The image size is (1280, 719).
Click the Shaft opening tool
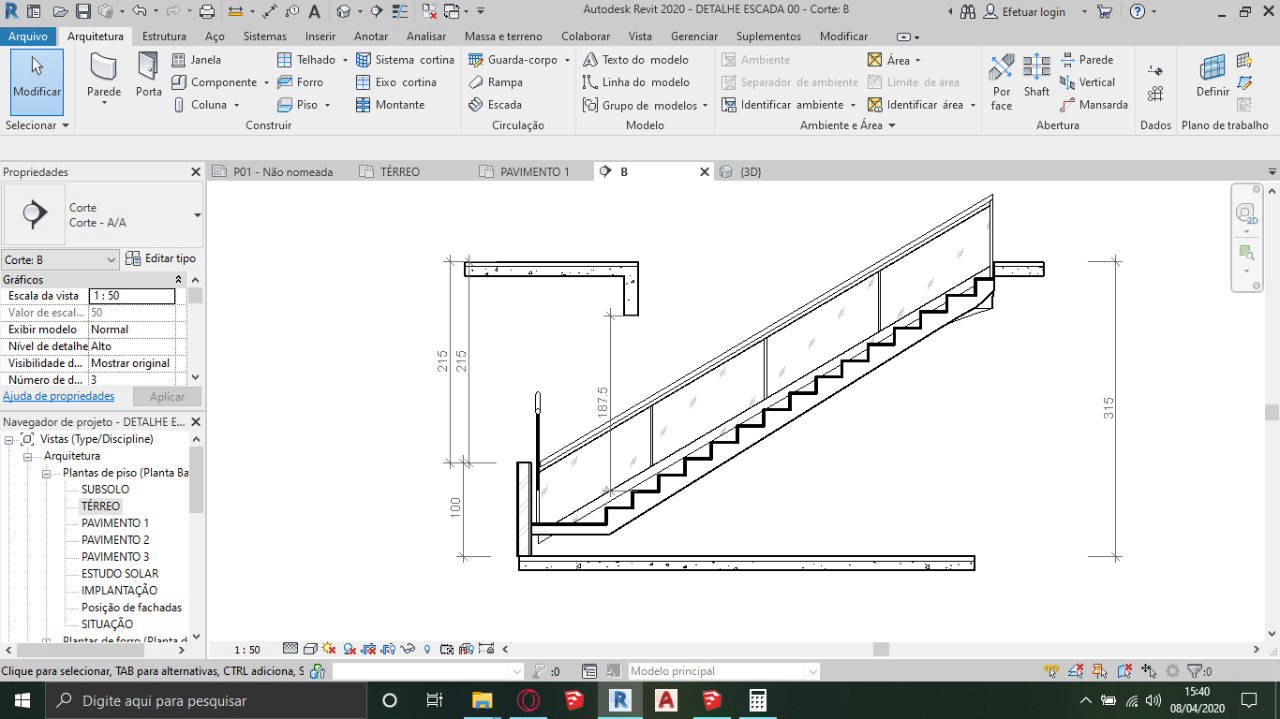click(1037, 76)
